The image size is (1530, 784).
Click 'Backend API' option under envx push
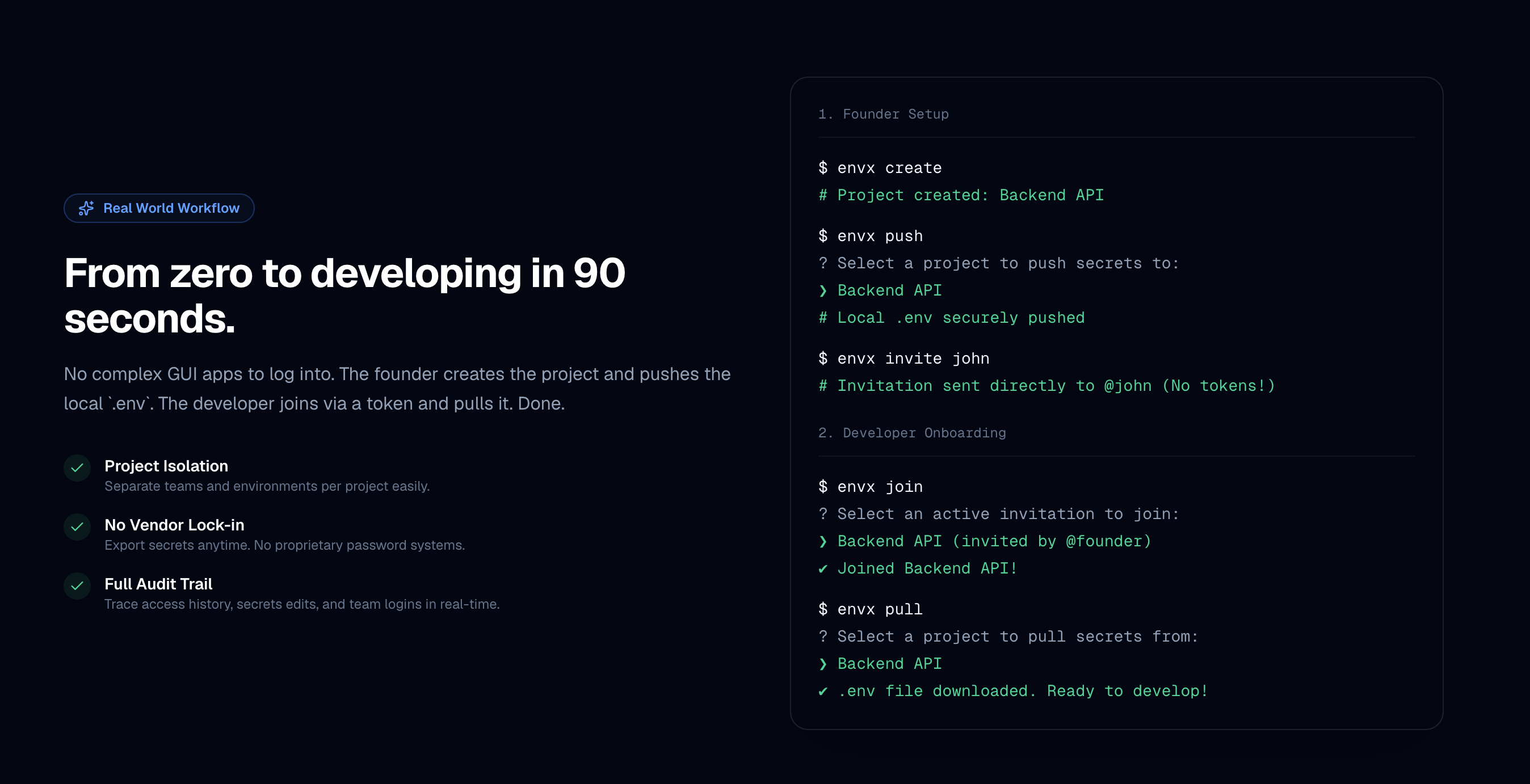[x=880, y=290]
